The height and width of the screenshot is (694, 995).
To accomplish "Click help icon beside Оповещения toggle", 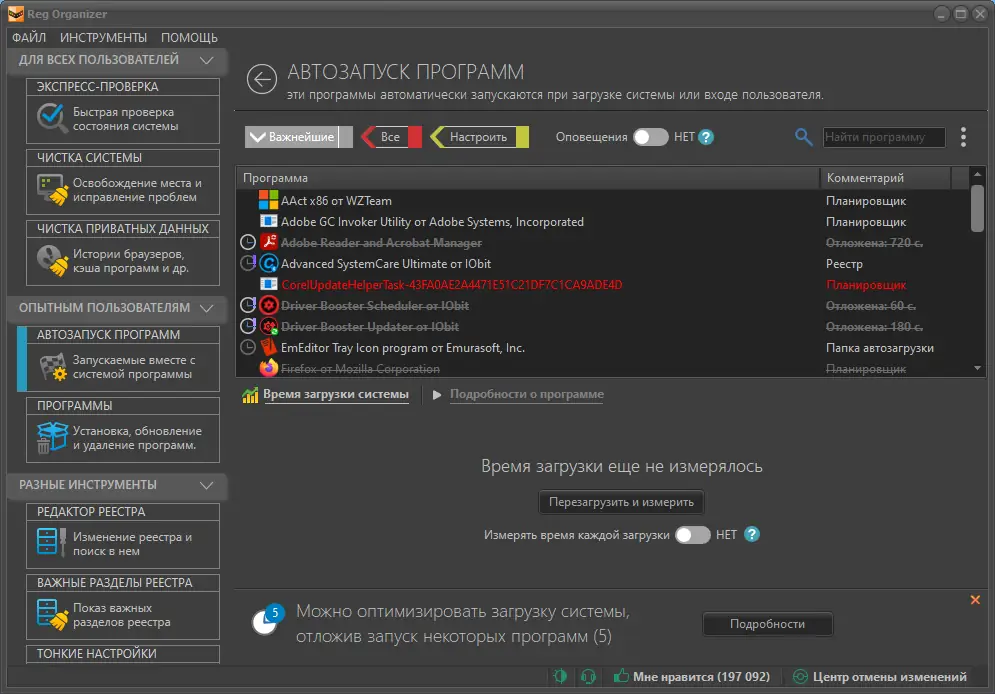I will coord(706,137).
